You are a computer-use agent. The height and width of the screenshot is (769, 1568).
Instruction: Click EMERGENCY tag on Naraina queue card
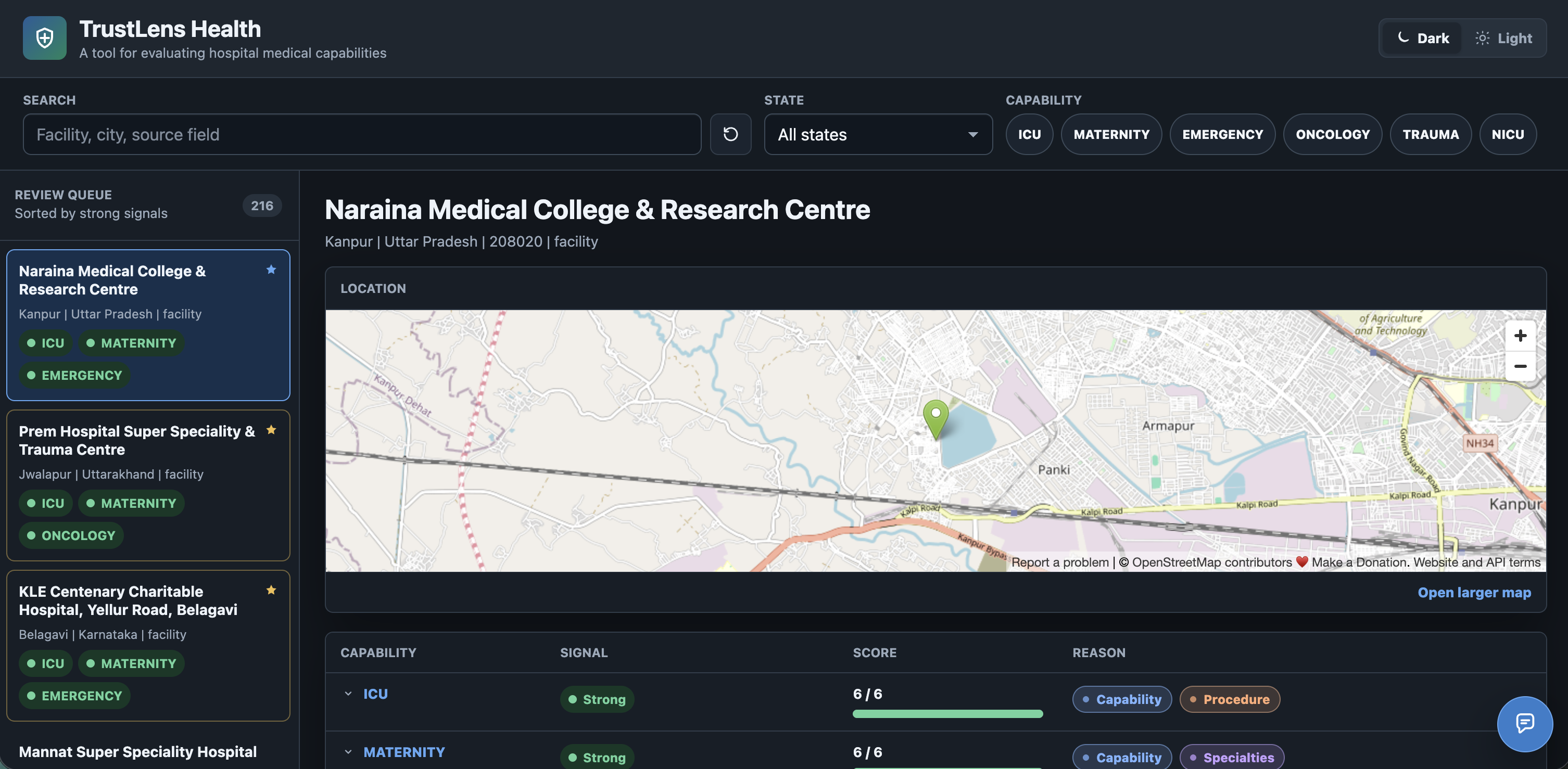(x=74, y=375)
